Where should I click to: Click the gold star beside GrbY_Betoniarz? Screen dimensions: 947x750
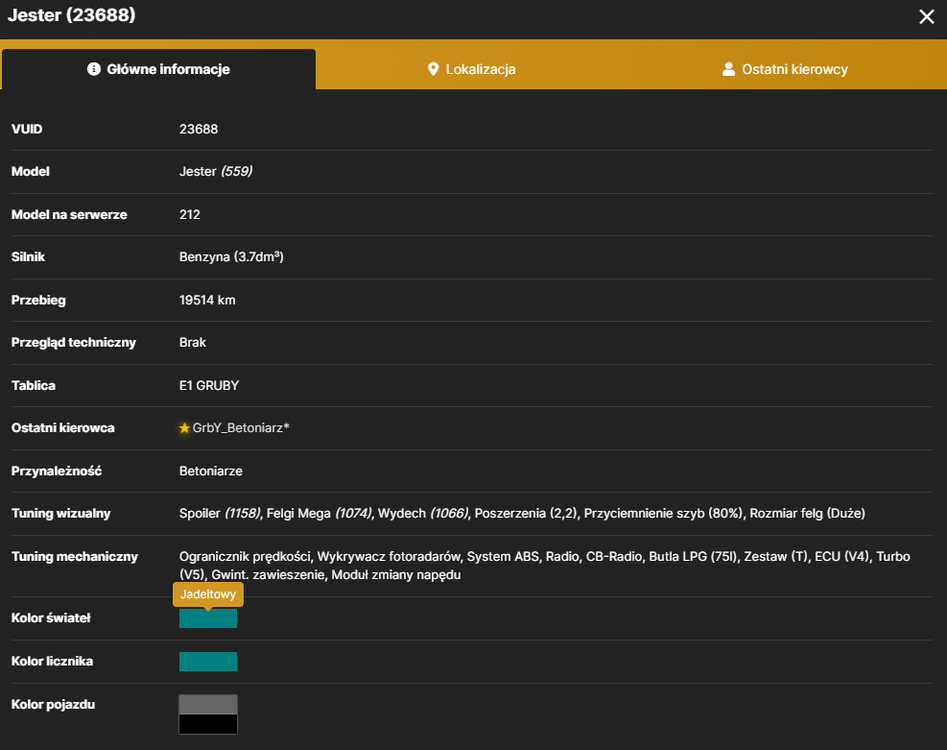tap(184, 428)
